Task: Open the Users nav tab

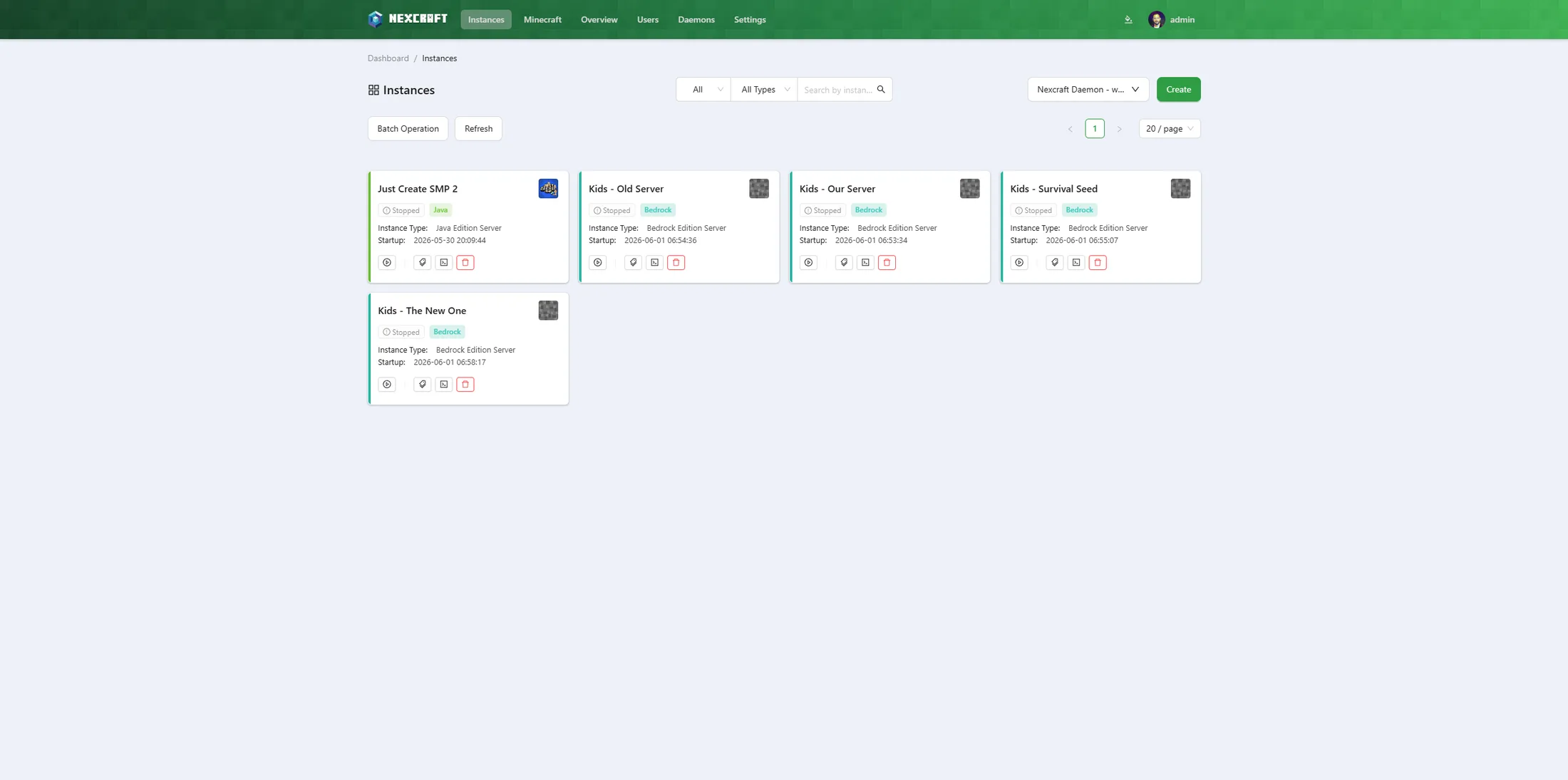Action: coord(648,19)
